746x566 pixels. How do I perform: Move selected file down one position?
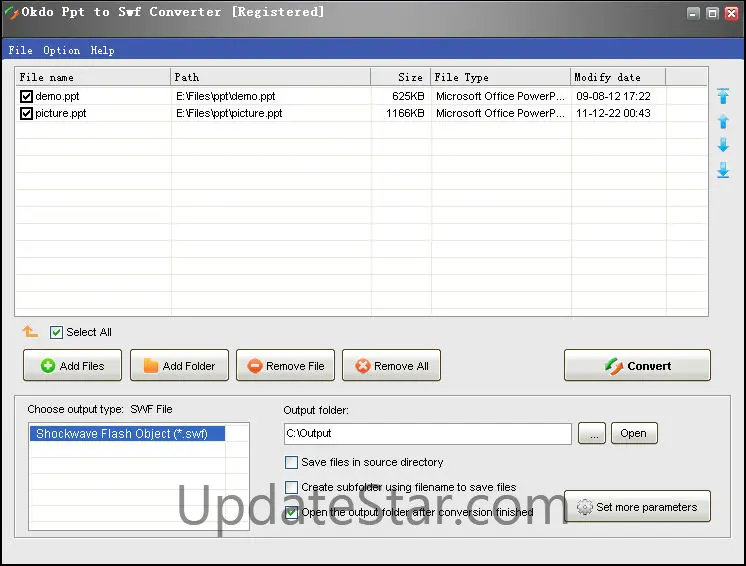coord(723,145)
